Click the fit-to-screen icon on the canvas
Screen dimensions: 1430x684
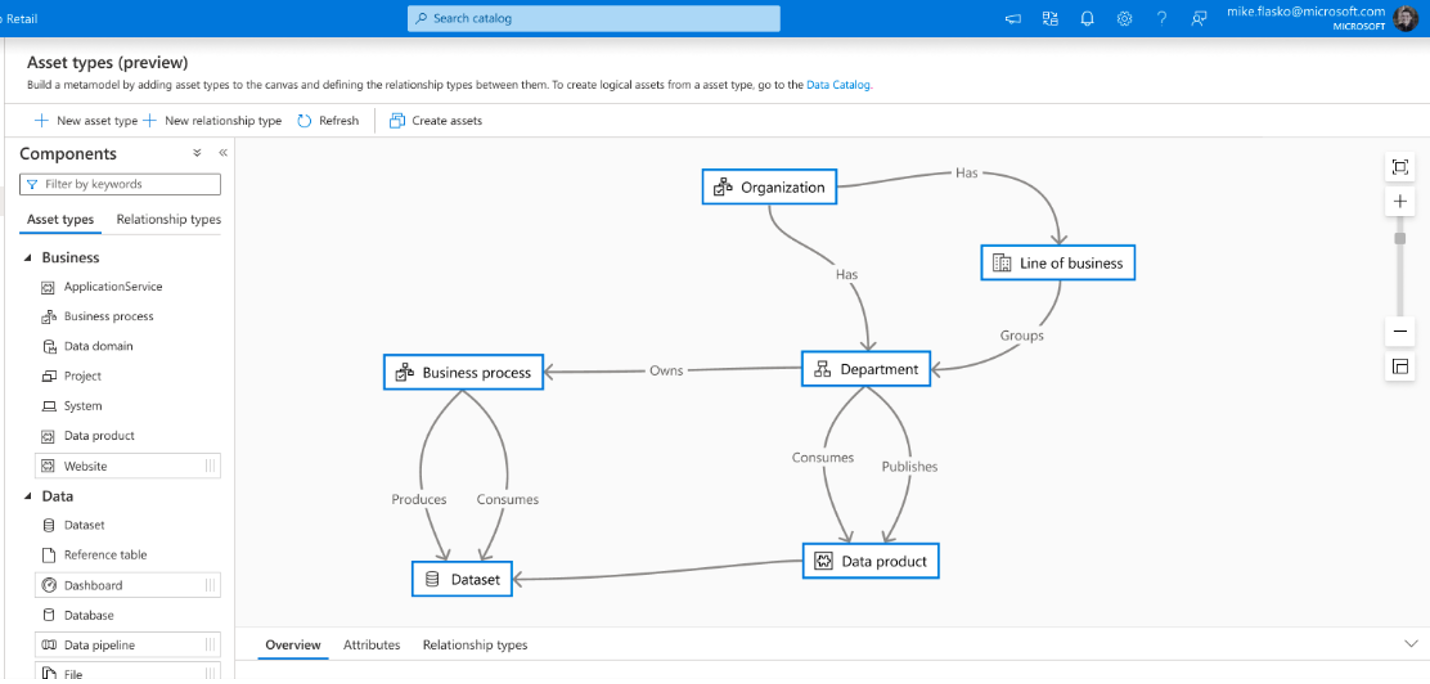1400,167
